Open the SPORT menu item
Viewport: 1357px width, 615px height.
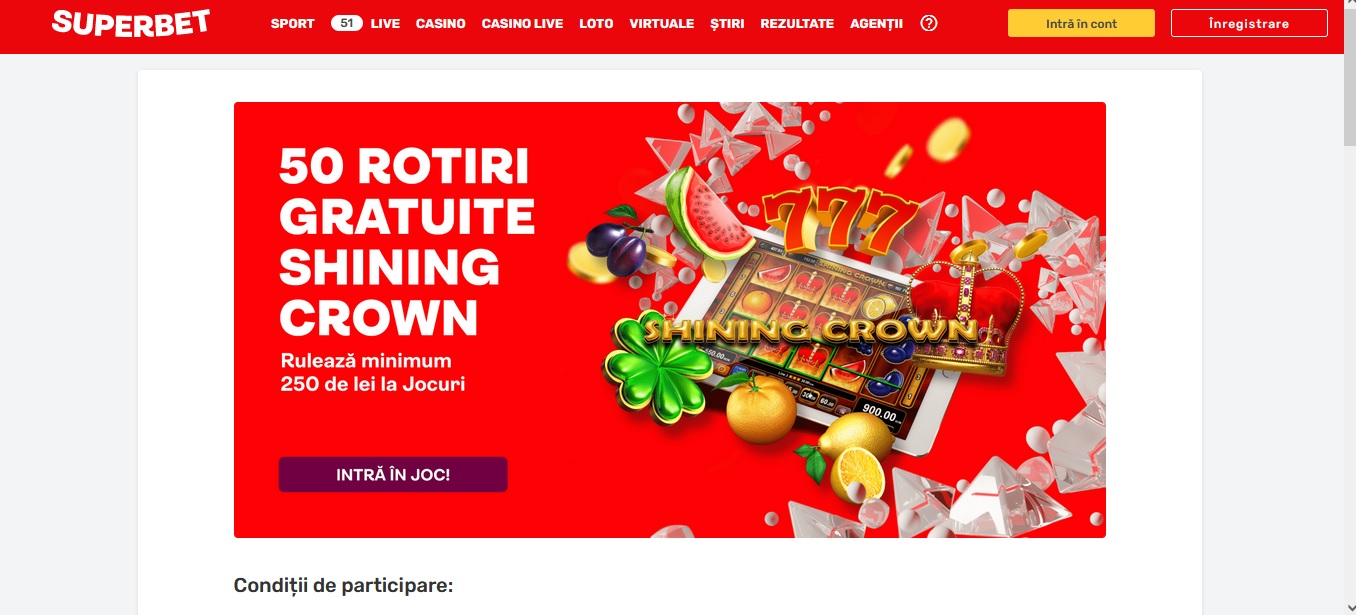click(x=292, y=23)
